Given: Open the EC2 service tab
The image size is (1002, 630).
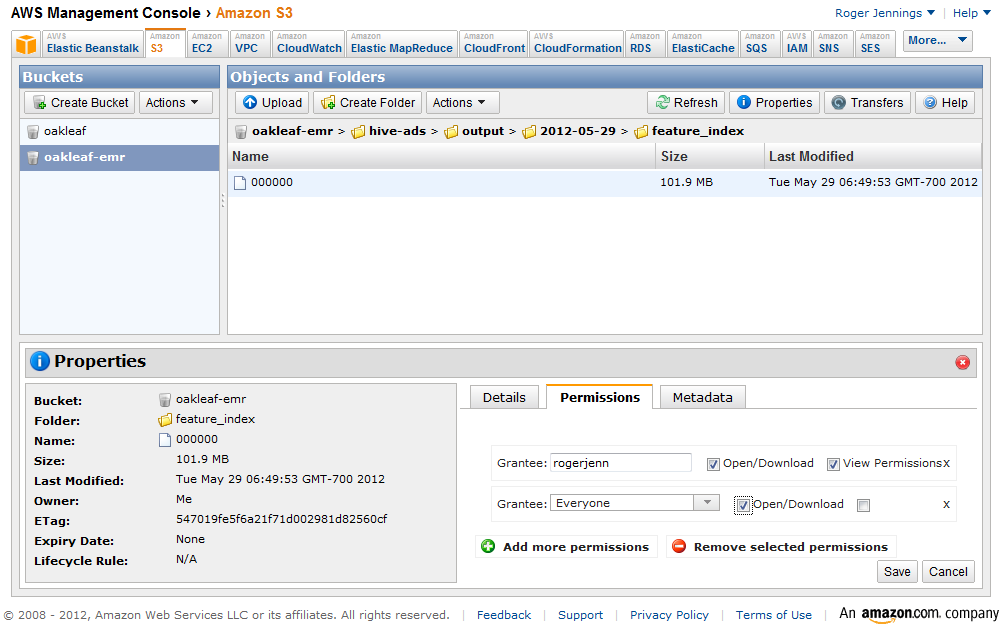Looking at the screenshot, I should [207, 43].
